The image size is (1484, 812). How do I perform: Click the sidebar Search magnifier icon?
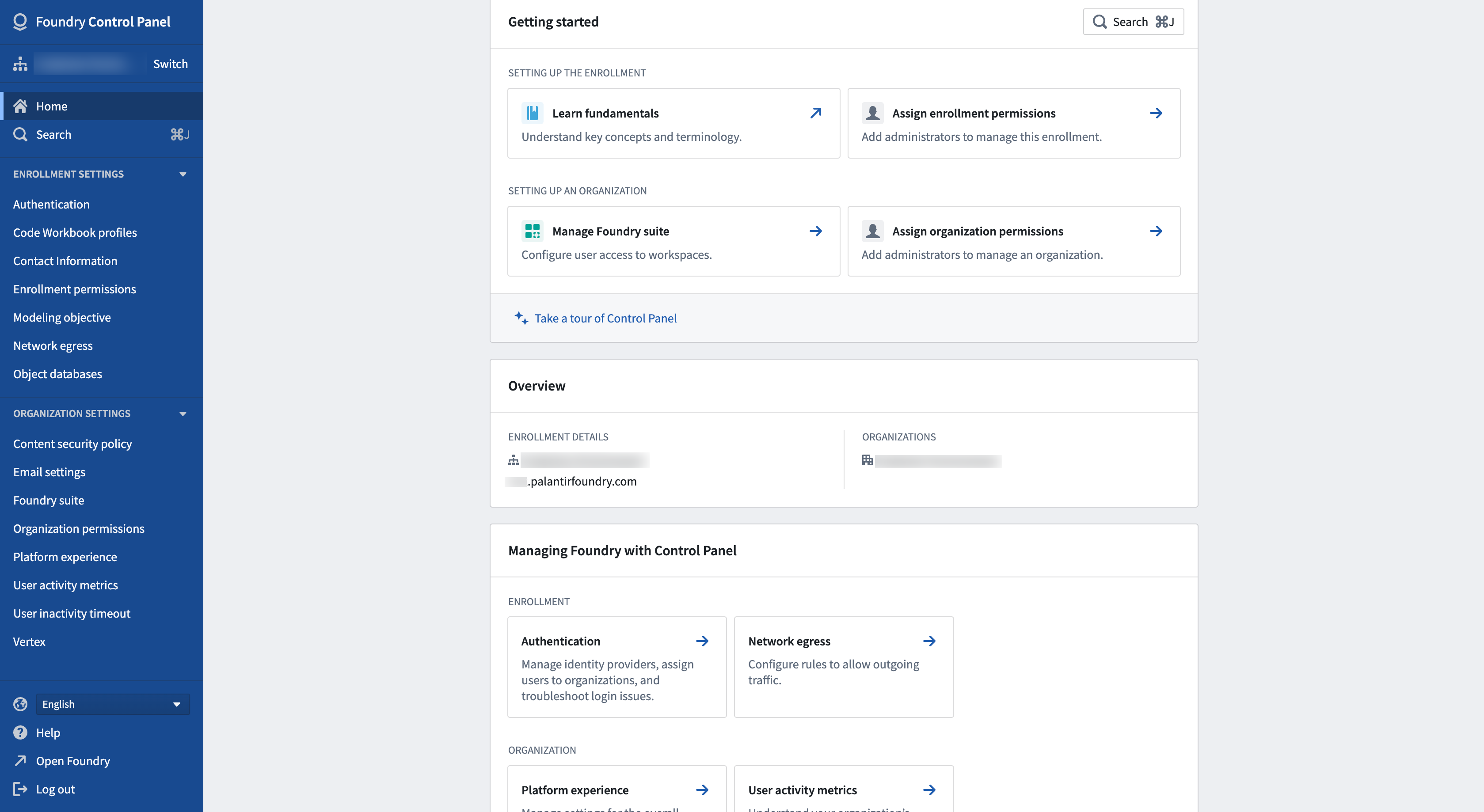(x=20, y=134)
